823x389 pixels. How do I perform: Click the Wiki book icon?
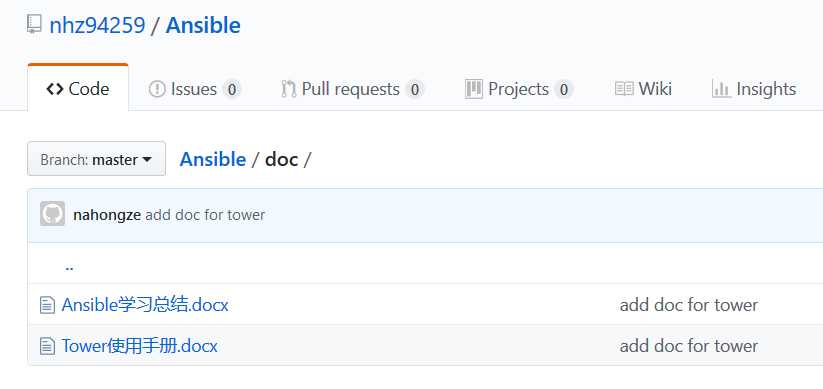(624, 89)
